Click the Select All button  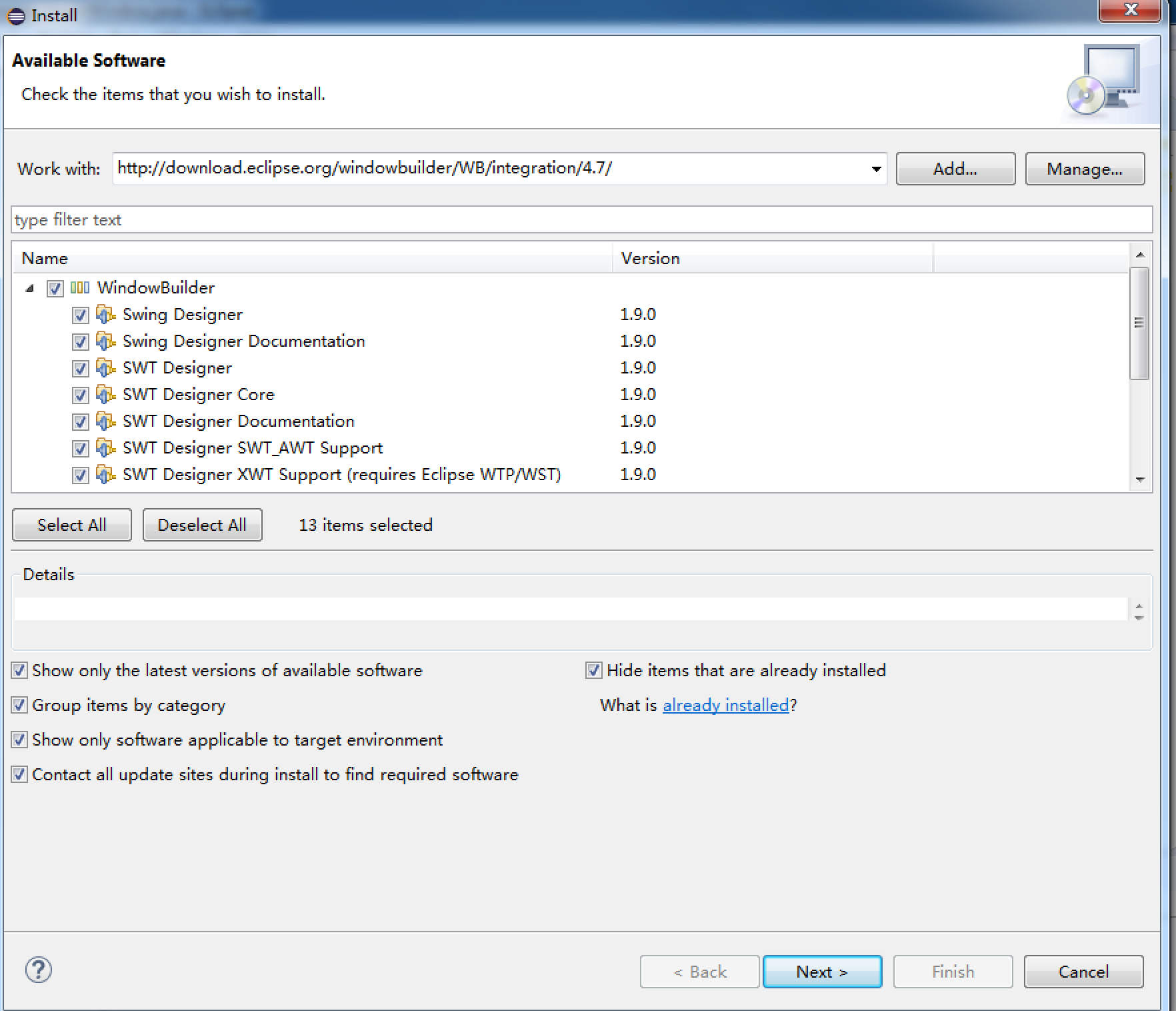pyautogui.click(x=72, y=525)
